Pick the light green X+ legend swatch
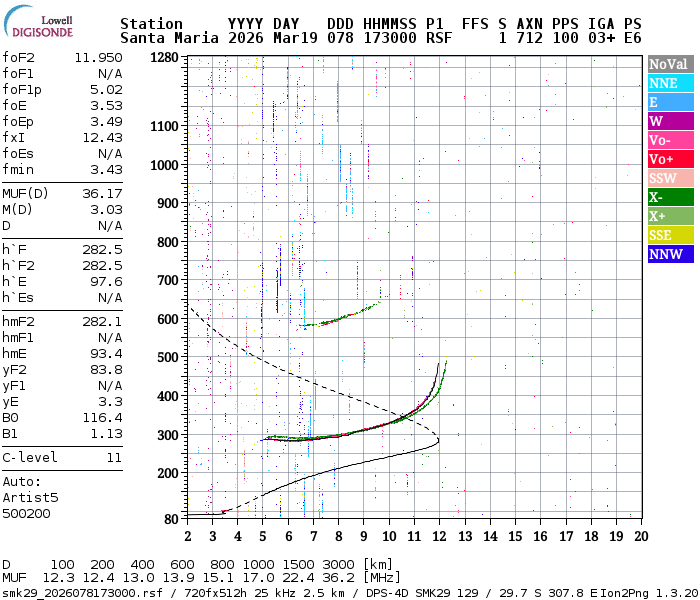 pos(669,216)
